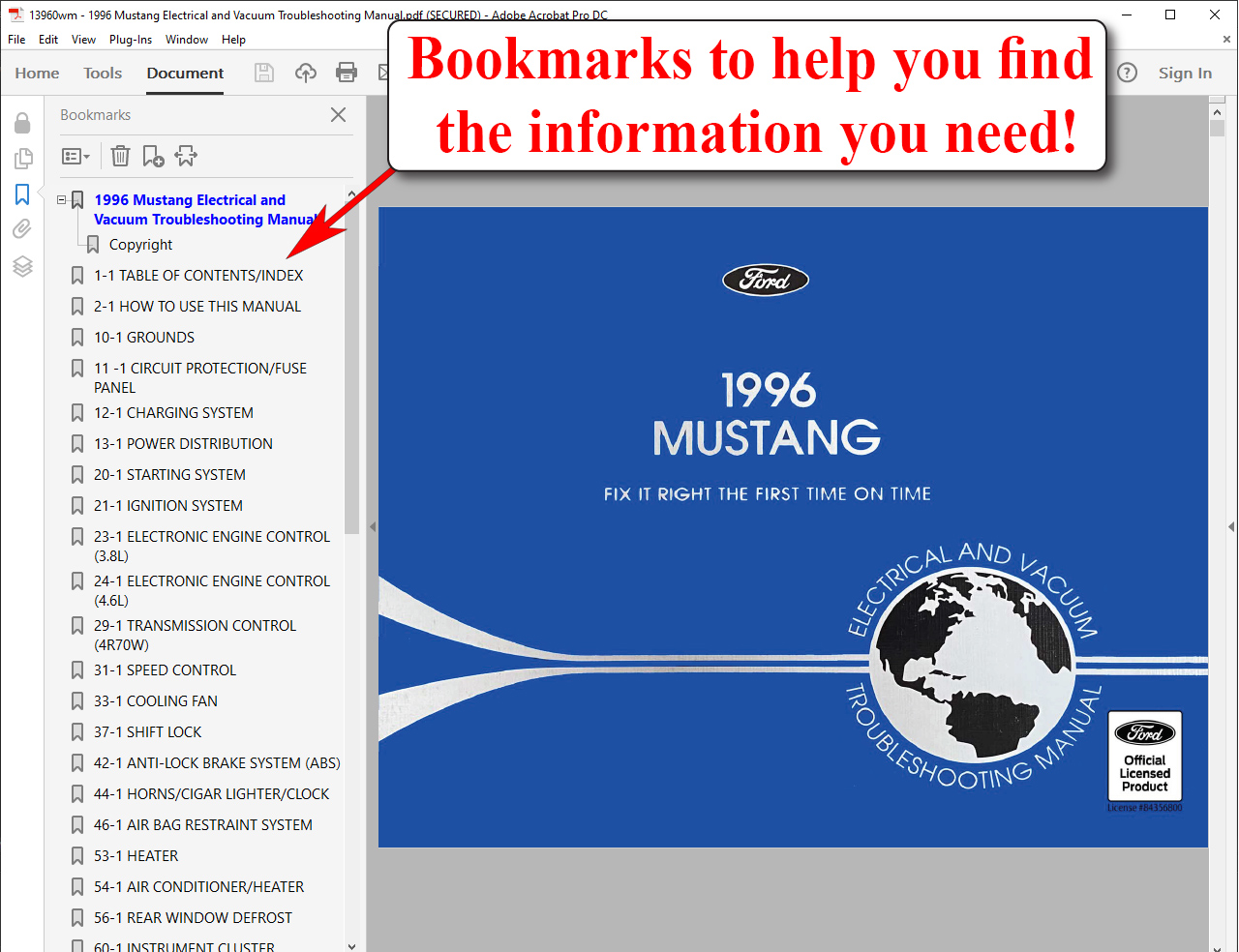
Task: Click the 1996 MUSTANG cover page
Action: tap(793, 527)
